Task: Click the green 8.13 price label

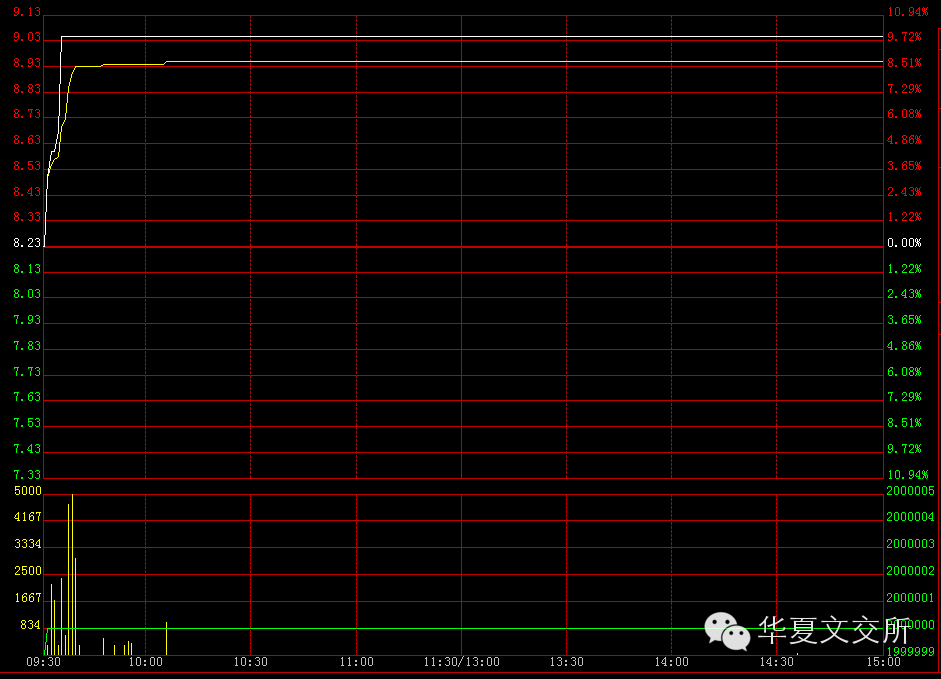Action: pyautogui.click(x=27, y=268)
